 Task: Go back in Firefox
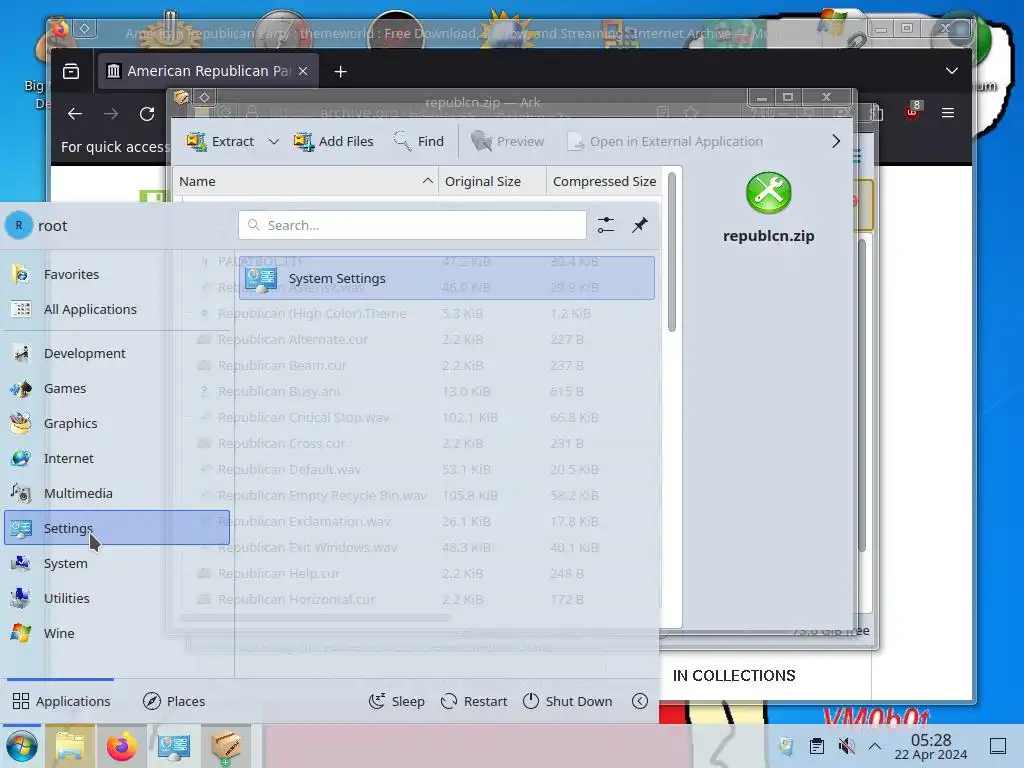coord(75,114)
